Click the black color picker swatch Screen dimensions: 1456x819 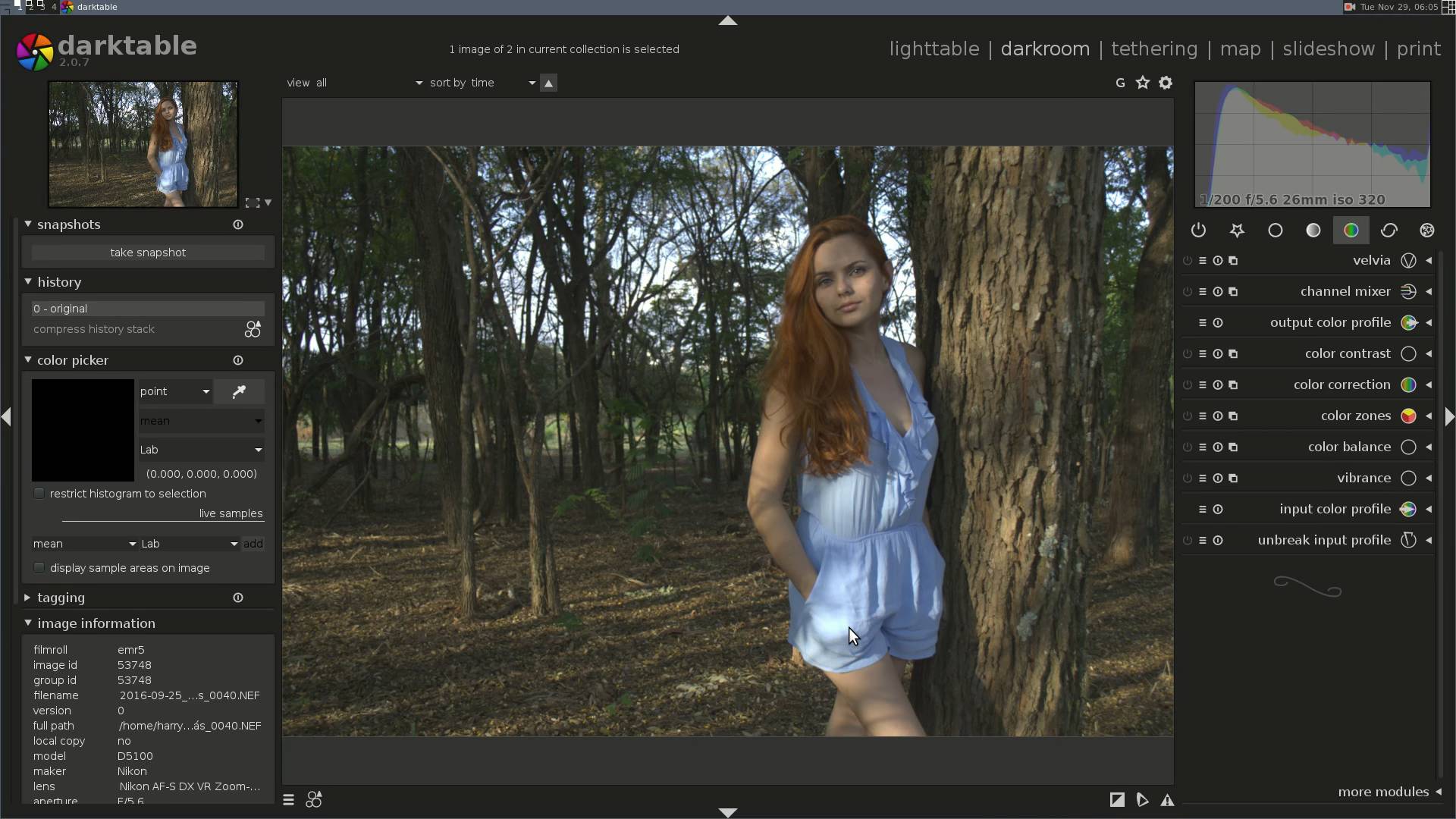[83, 431]
